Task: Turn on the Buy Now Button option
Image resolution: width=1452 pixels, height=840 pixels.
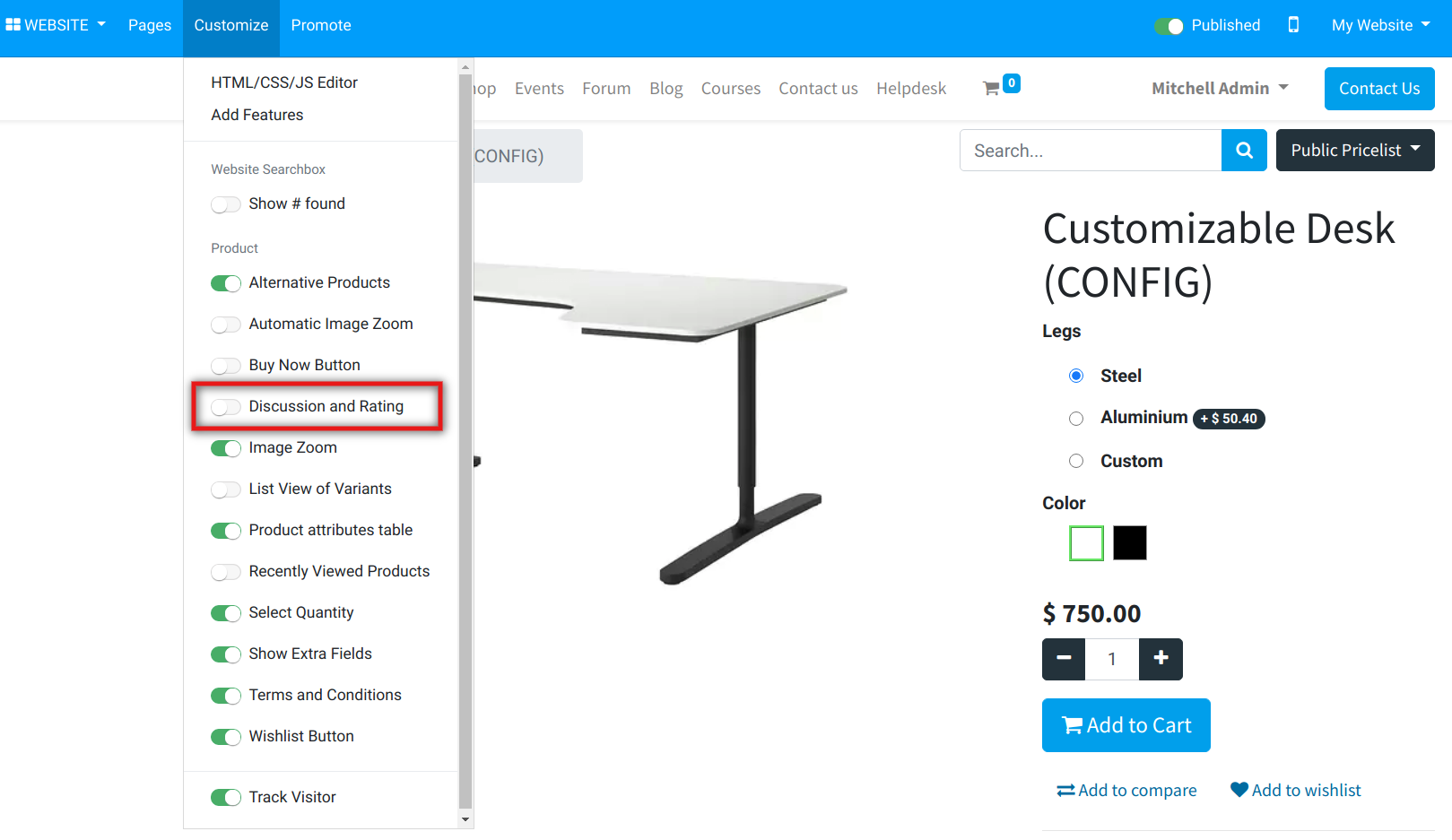Action: (226, 366)
